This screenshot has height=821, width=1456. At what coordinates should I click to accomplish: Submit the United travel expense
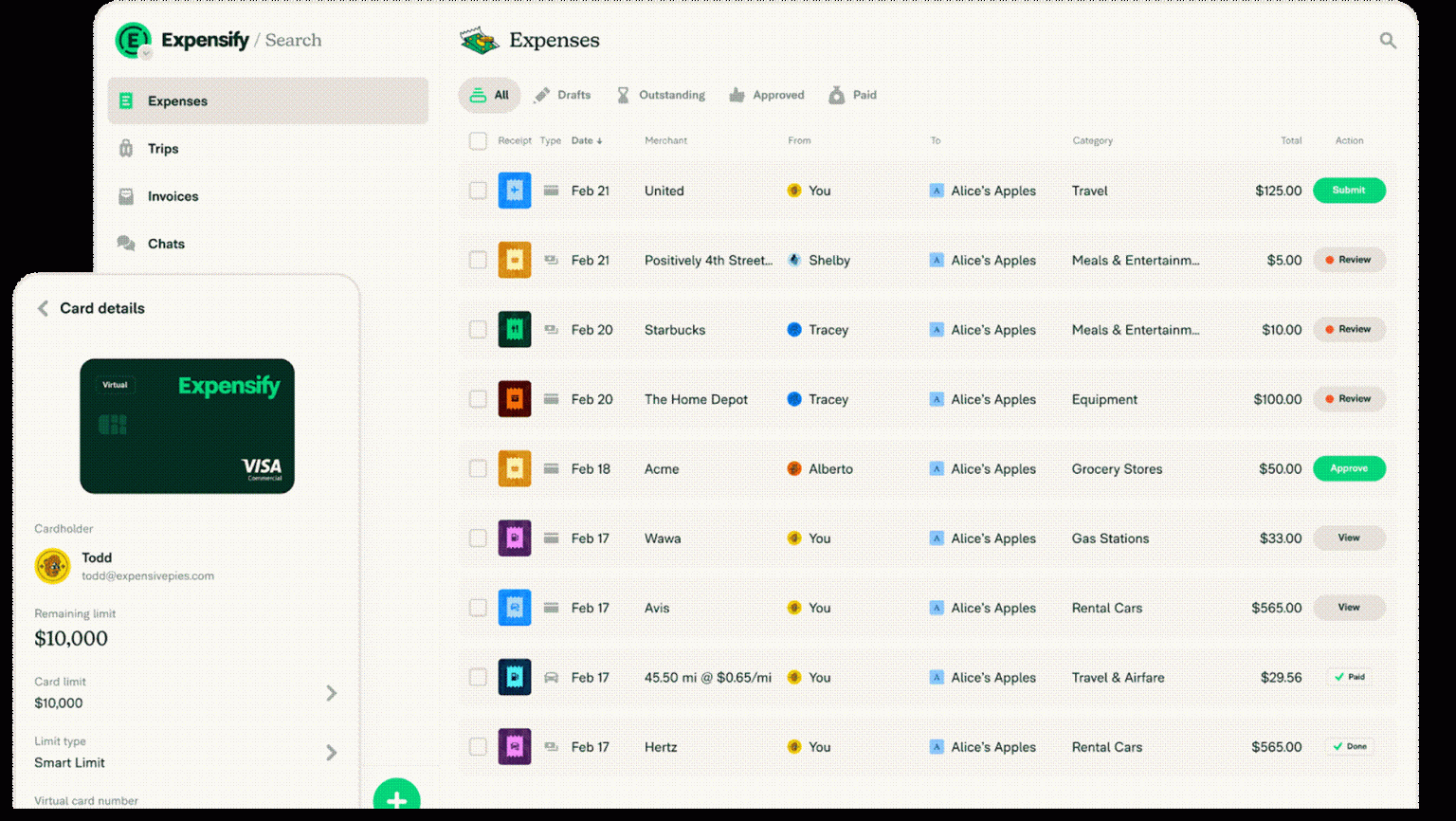[x=1348, y=190]
